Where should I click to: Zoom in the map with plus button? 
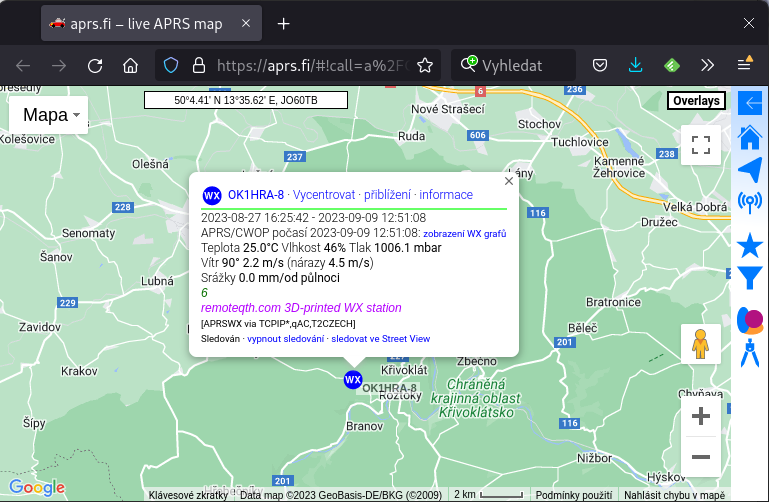click(x=701, y=416)
